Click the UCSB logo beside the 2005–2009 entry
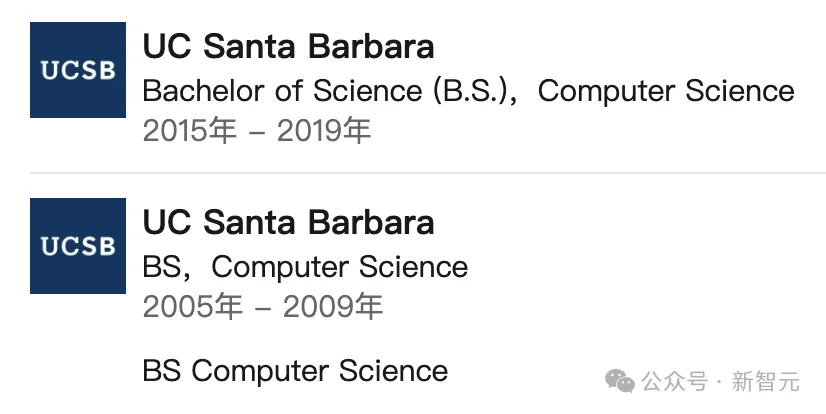The image size is (826, 414). click(x=78, y=245)
